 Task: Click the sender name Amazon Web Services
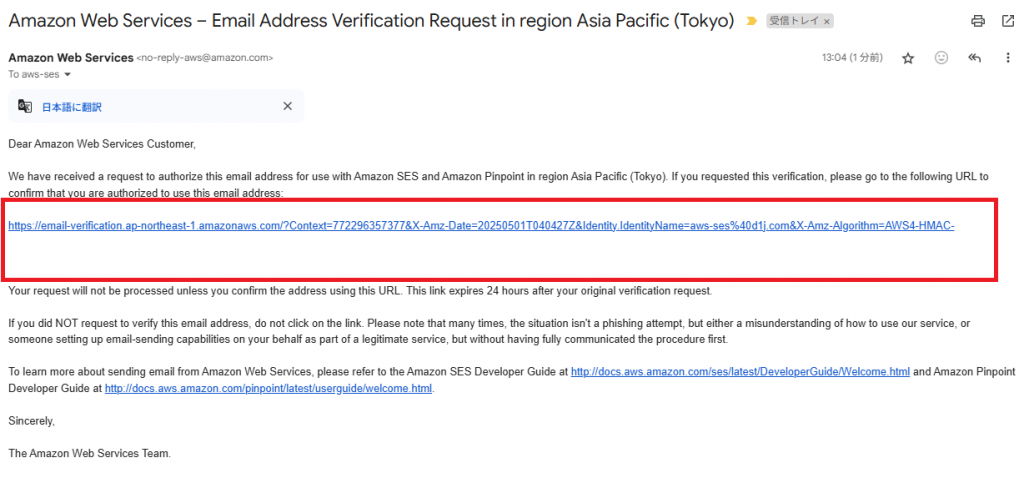[x=71, y=57]
